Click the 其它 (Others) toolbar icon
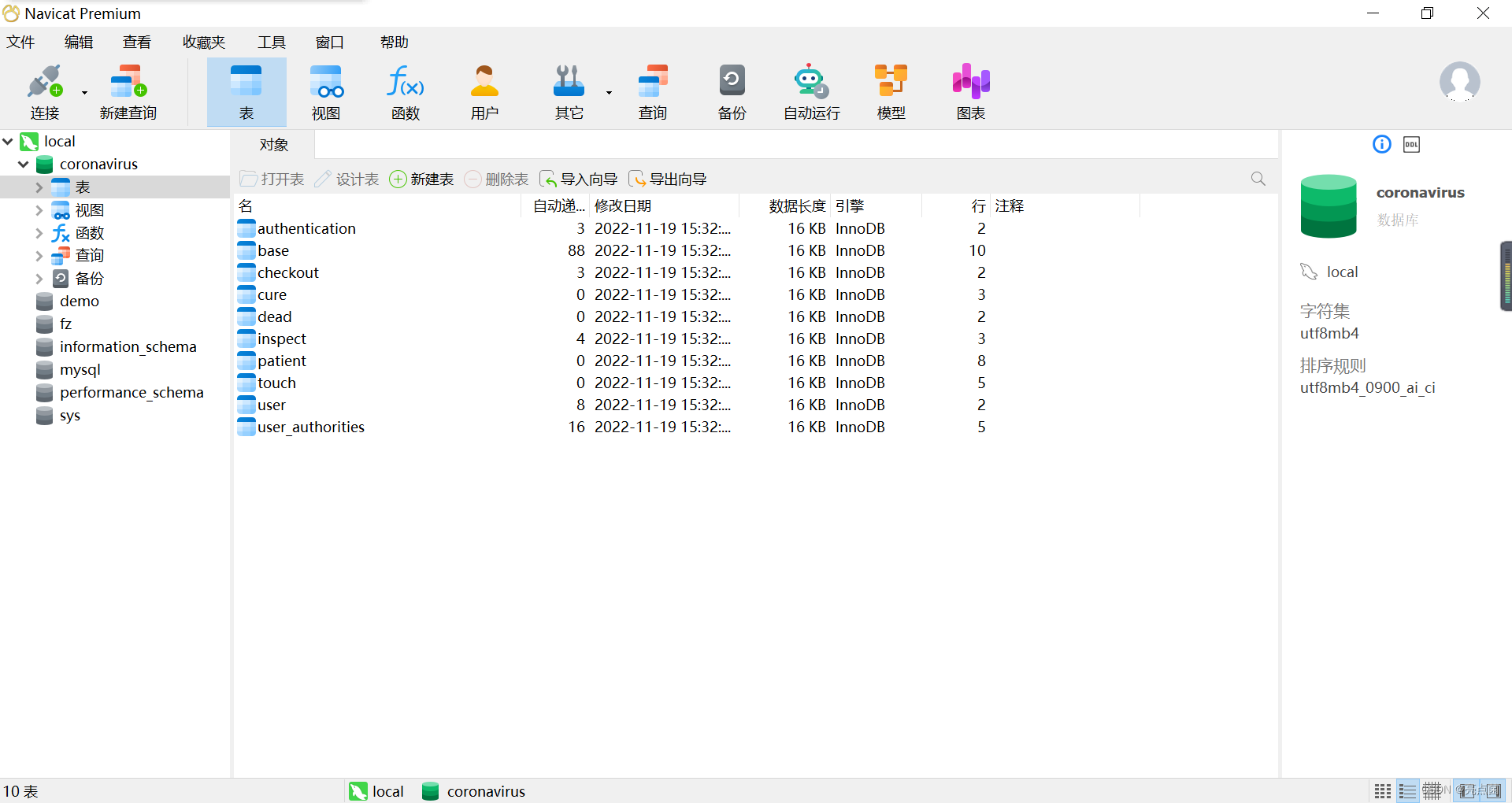This screenshot has height=803, width=1512. pyautogui.click(x=569, y=92)
